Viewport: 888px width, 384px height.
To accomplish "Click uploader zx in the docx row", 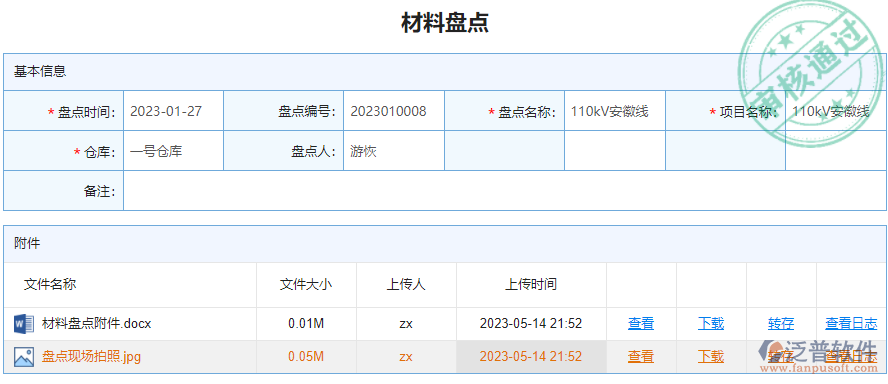I will 406,324.
